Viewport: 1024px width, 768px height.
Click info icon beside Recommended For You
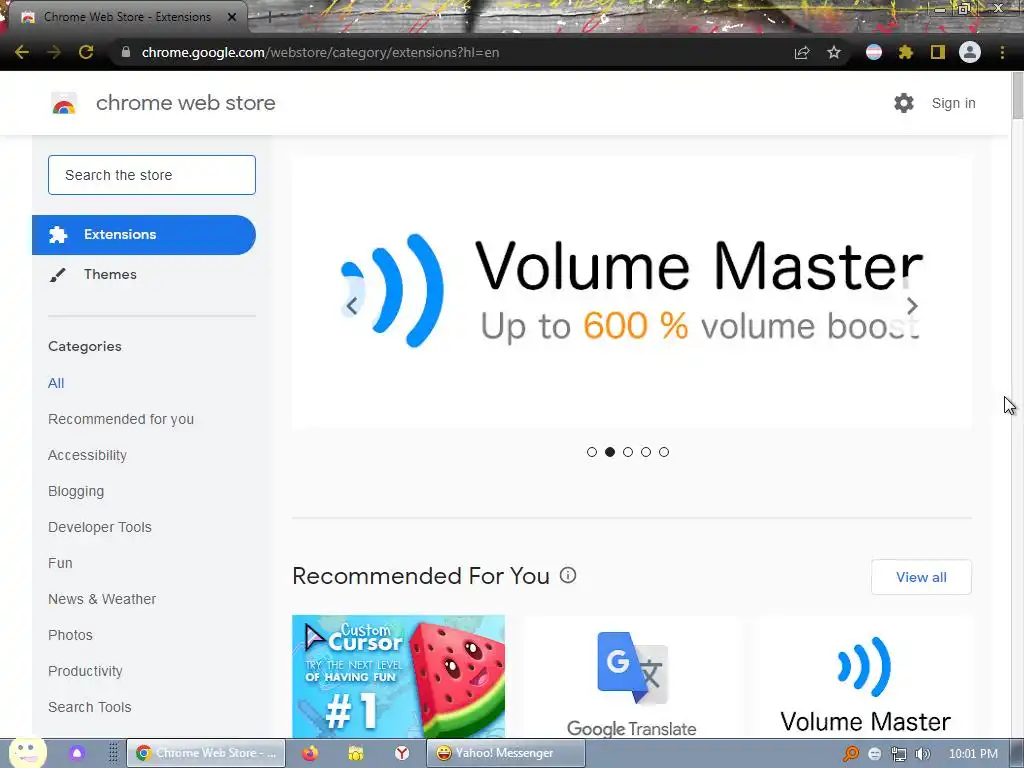[568, 575]
